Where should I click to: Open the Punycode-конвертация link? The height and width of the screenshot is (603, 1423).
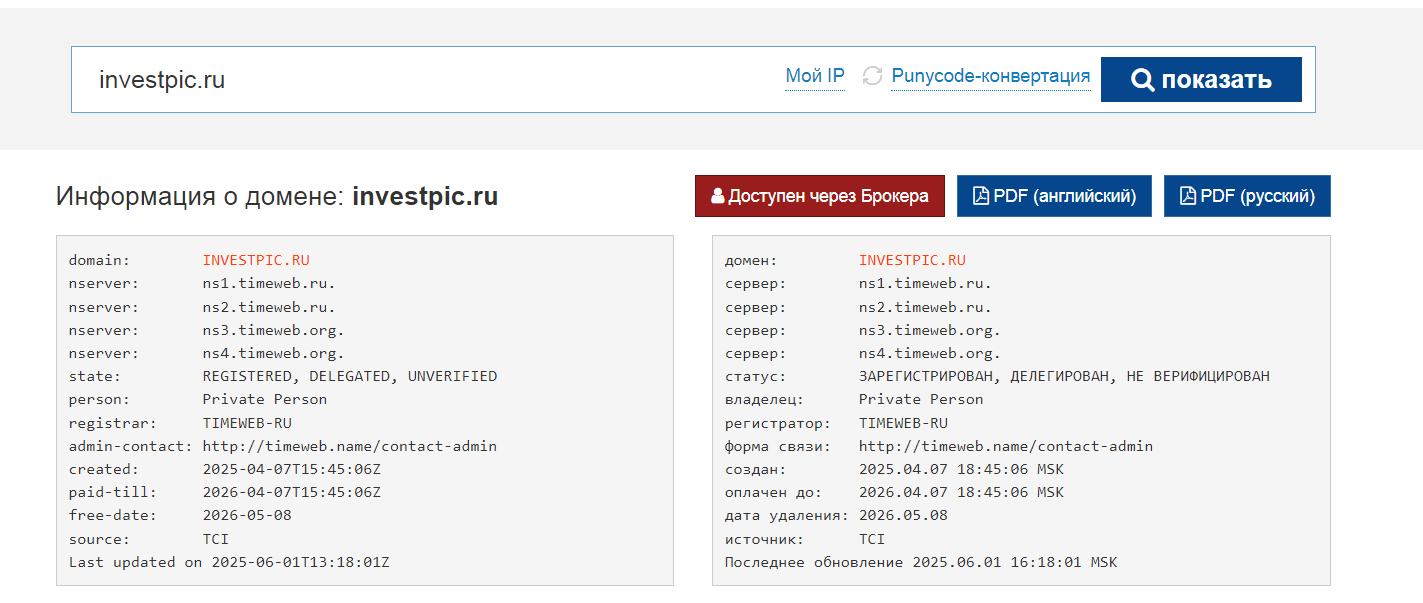click(990, 76)
